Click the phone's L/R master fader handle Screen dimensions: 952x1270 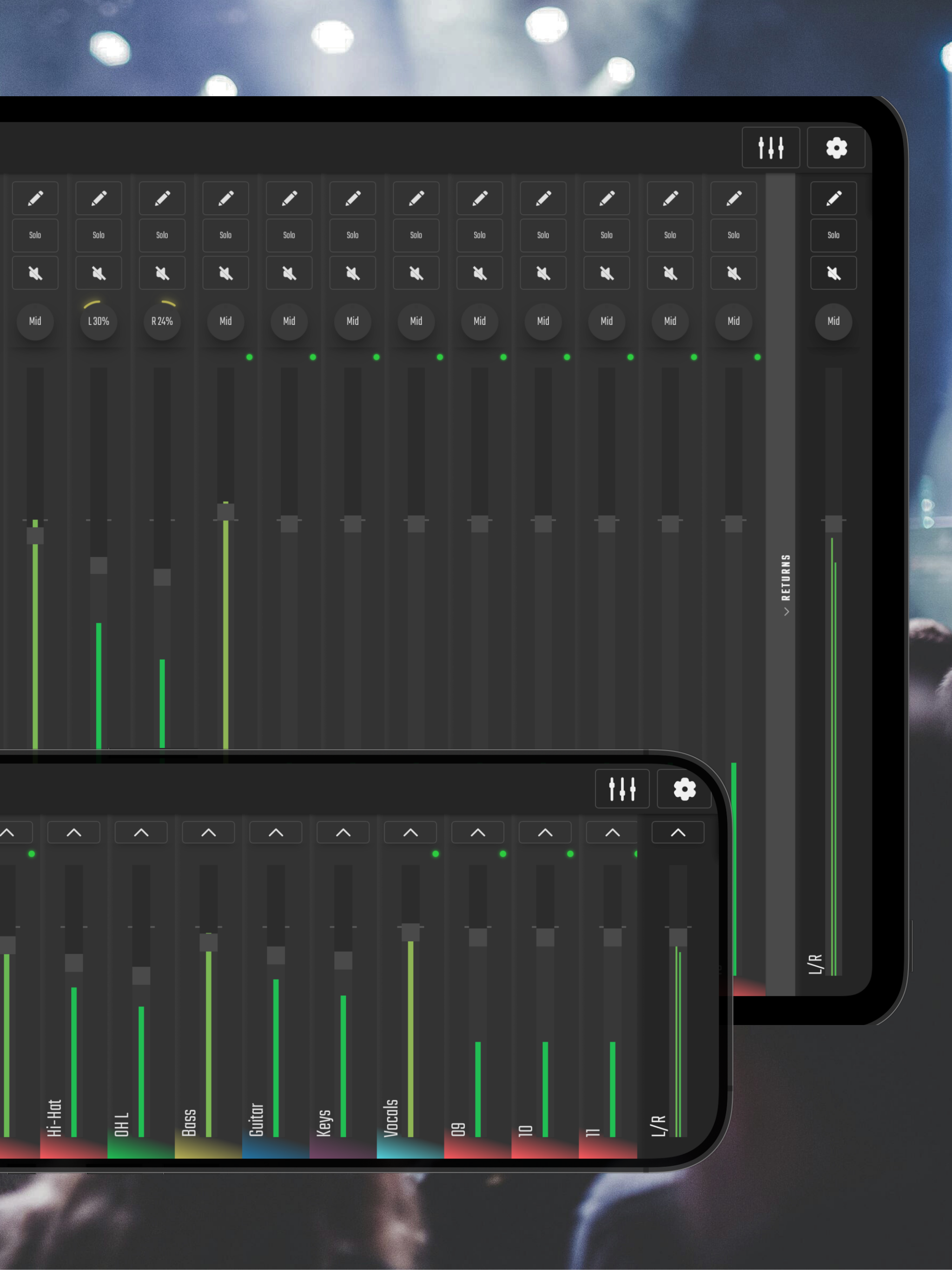coord(678,938)
